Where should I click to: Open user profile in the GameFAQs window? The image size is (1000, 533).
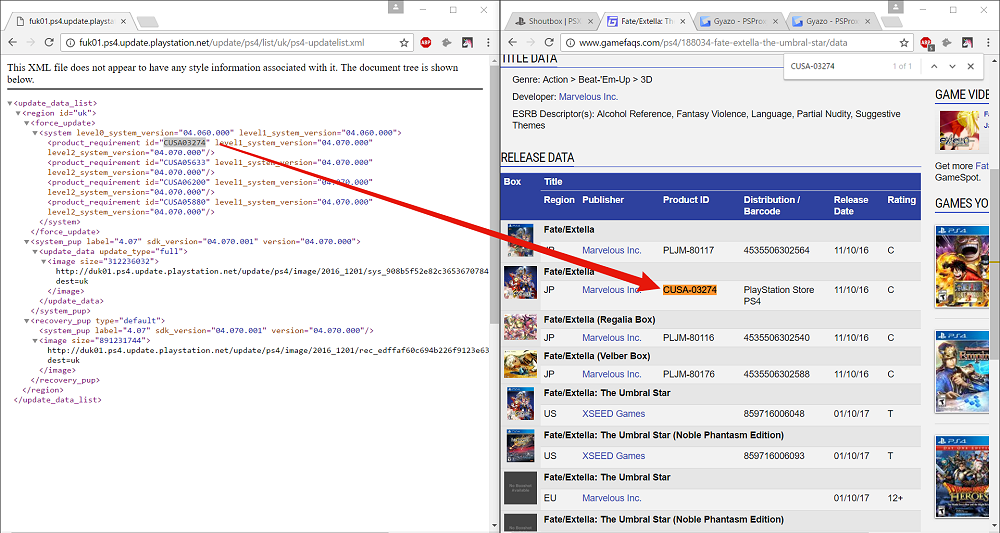895,7
